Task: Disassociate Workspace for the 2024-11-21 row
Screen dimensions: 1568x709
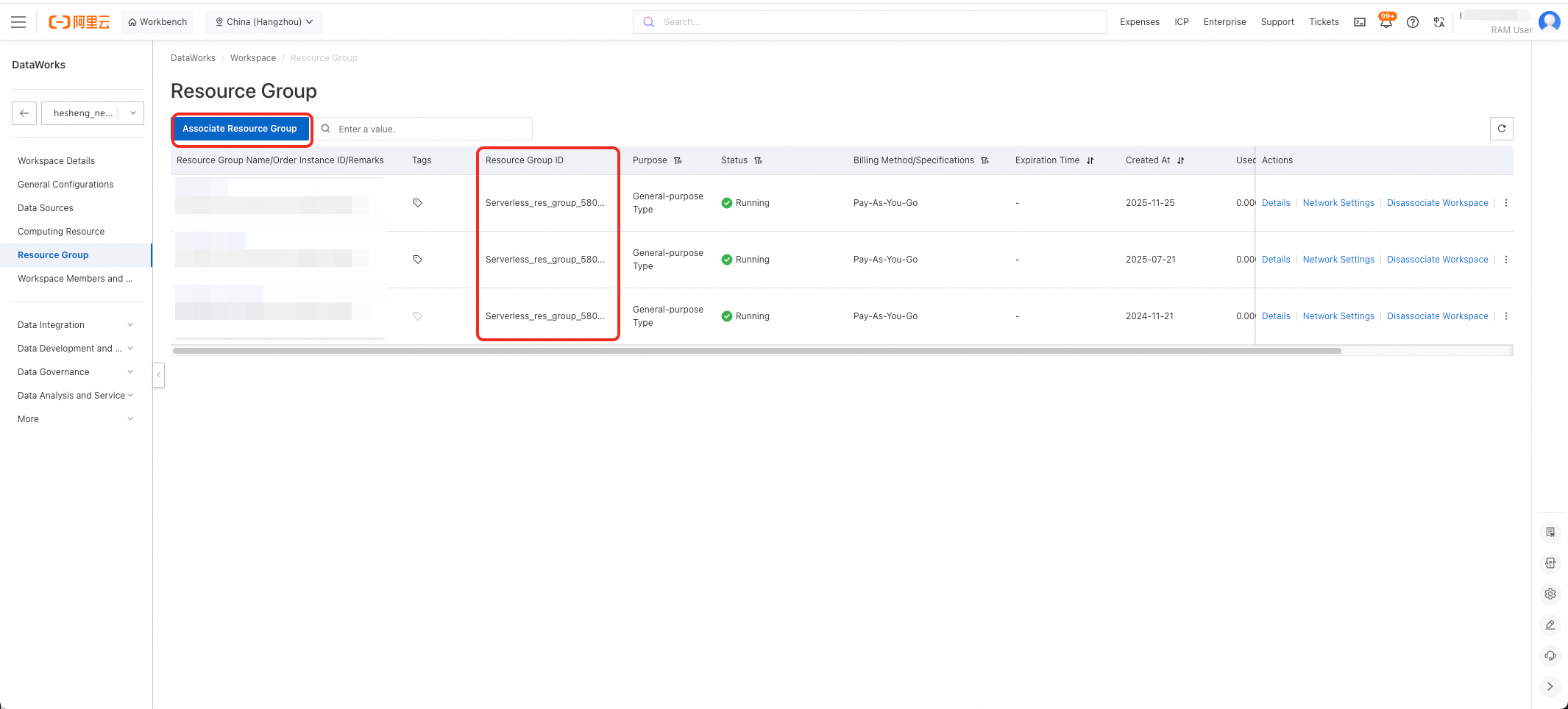Action: [x=1438, y=316]
